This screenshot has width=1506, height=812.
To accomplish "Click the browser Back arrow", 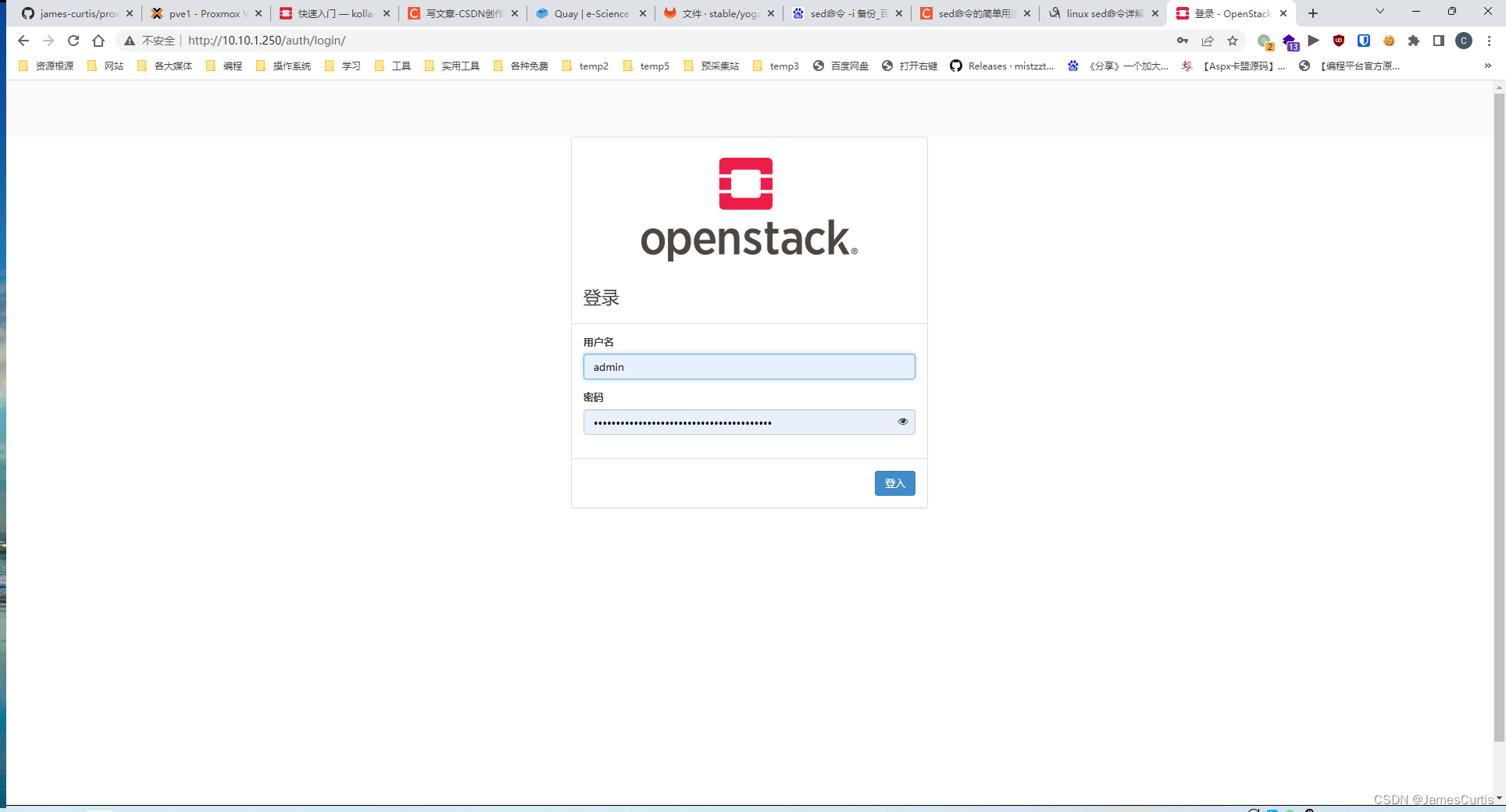I will [23, 41].
